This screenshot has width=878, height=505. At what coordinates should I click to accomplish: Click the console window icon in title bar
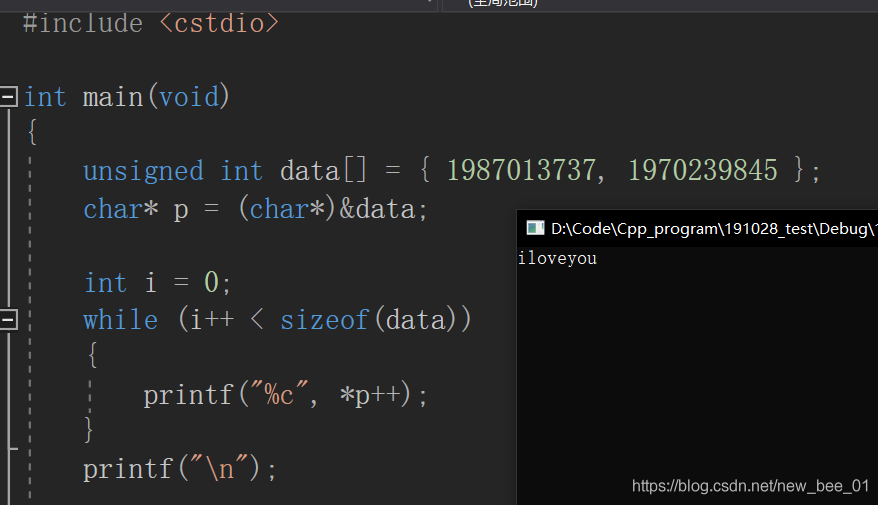[x=535, y=228]
